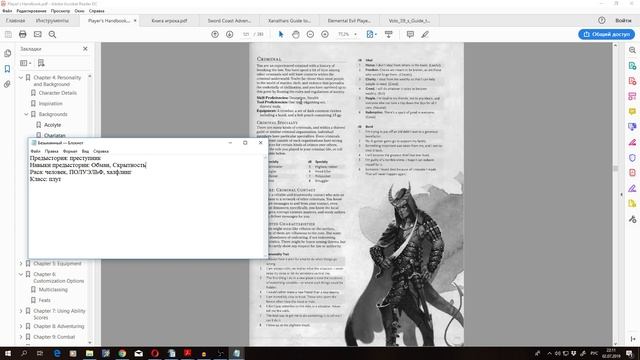Print the document with the printer icon
640x360 pixels.
pyautogui.click(x=23, y=34)
